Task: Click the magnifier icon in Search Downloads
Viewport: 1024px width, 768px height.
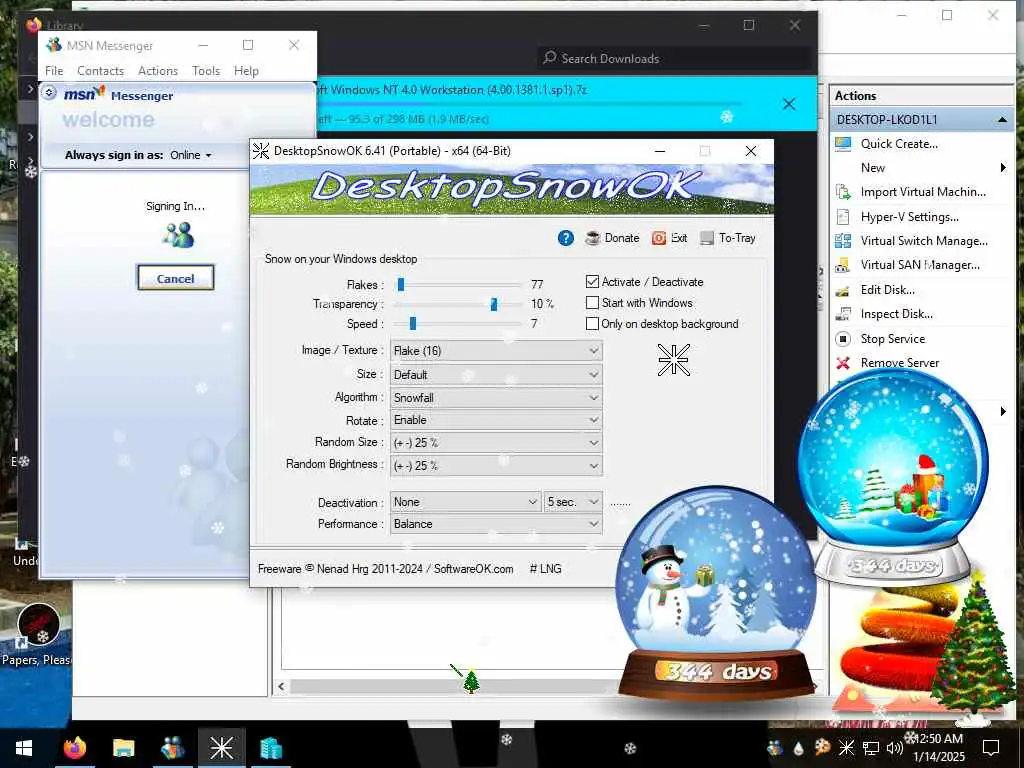Action: tap(550, 58)
